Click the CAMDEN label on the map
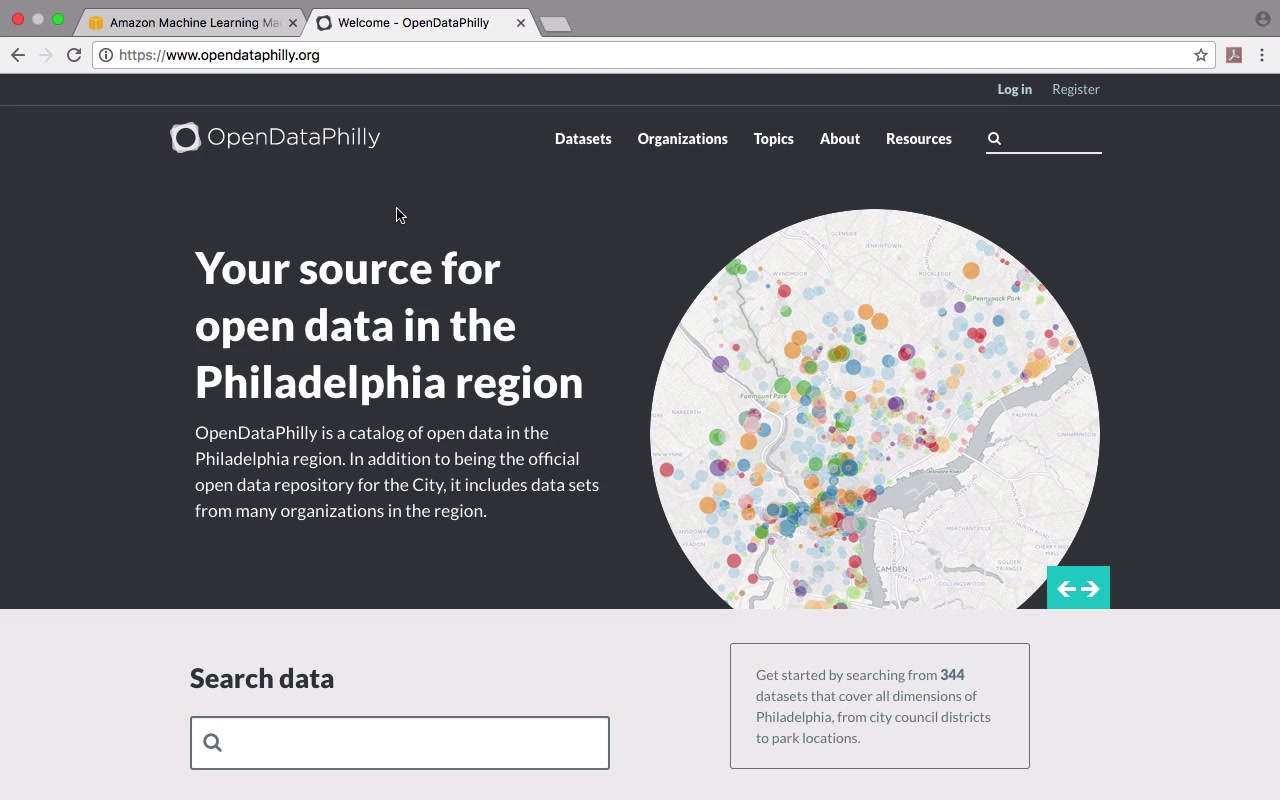This screenshot has height=800, width=1280. click(x=892, y=569)
